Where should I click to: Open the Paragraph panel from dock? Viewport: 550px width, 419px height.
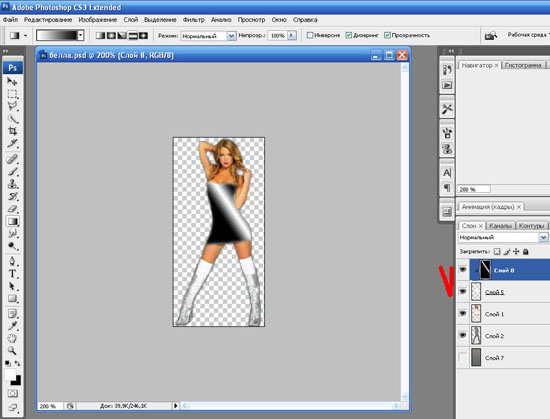click(447, 188)
